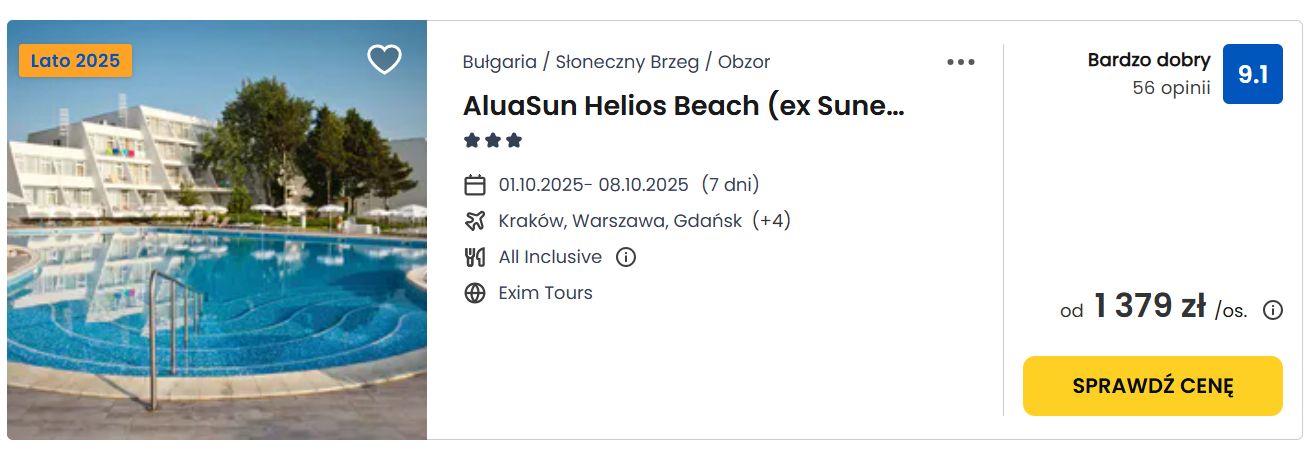Click the SPRAWDŹ CENĘ button
Viewport: 1315px width, 451px height.
coord(1152,386)
